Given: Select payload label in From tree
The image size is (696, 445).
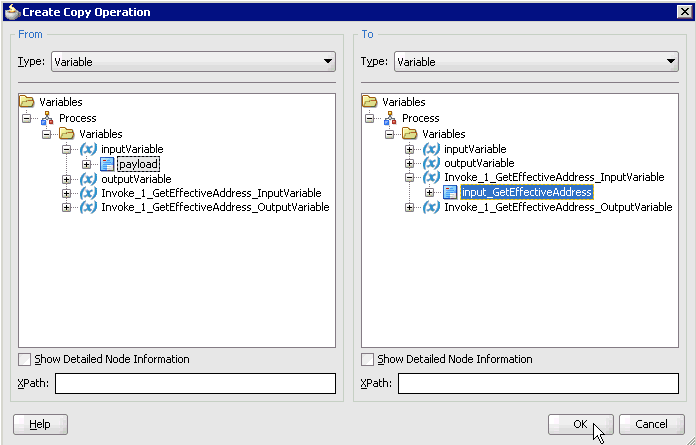Looking at the screenshot, I should [x=138, y=164].
